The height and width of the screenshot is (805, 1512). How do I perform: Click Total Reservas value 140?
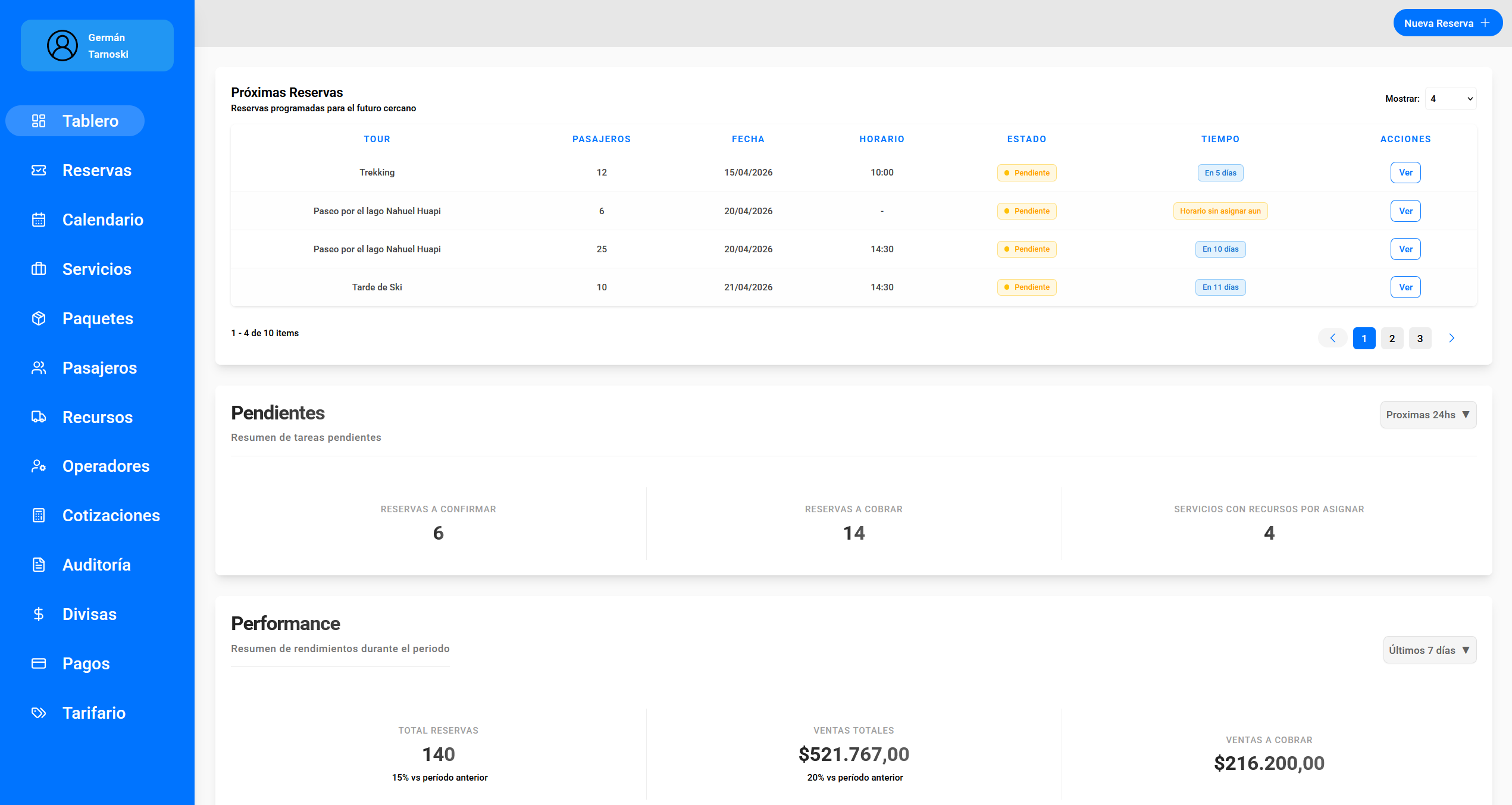pyautogui.click(x=438, y=754)
